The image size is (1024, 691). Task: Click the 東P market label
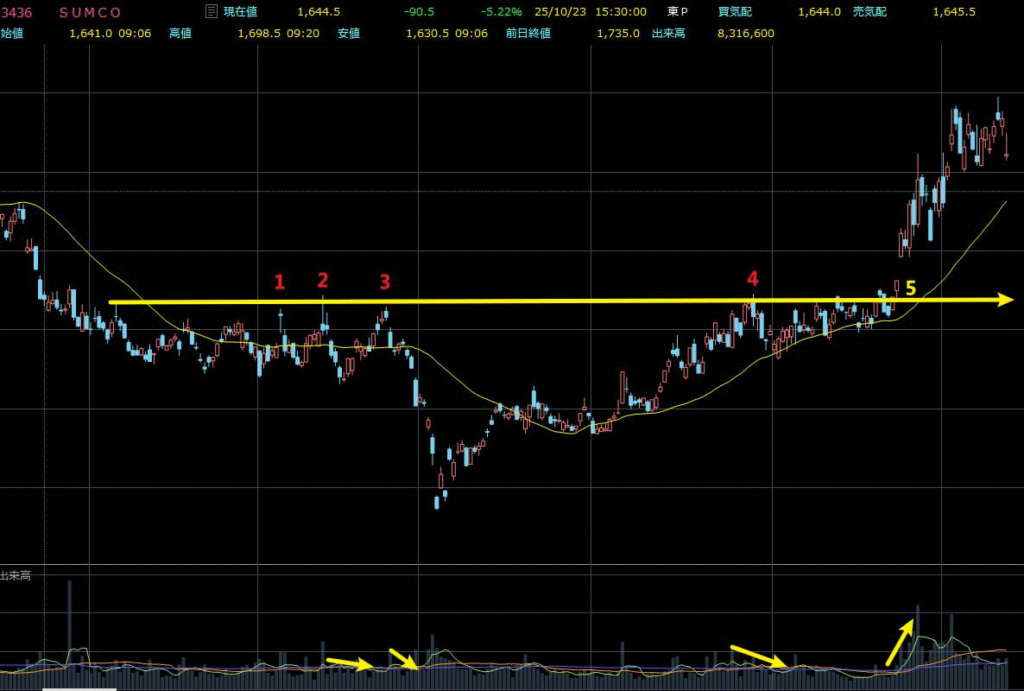pos(677,12)
